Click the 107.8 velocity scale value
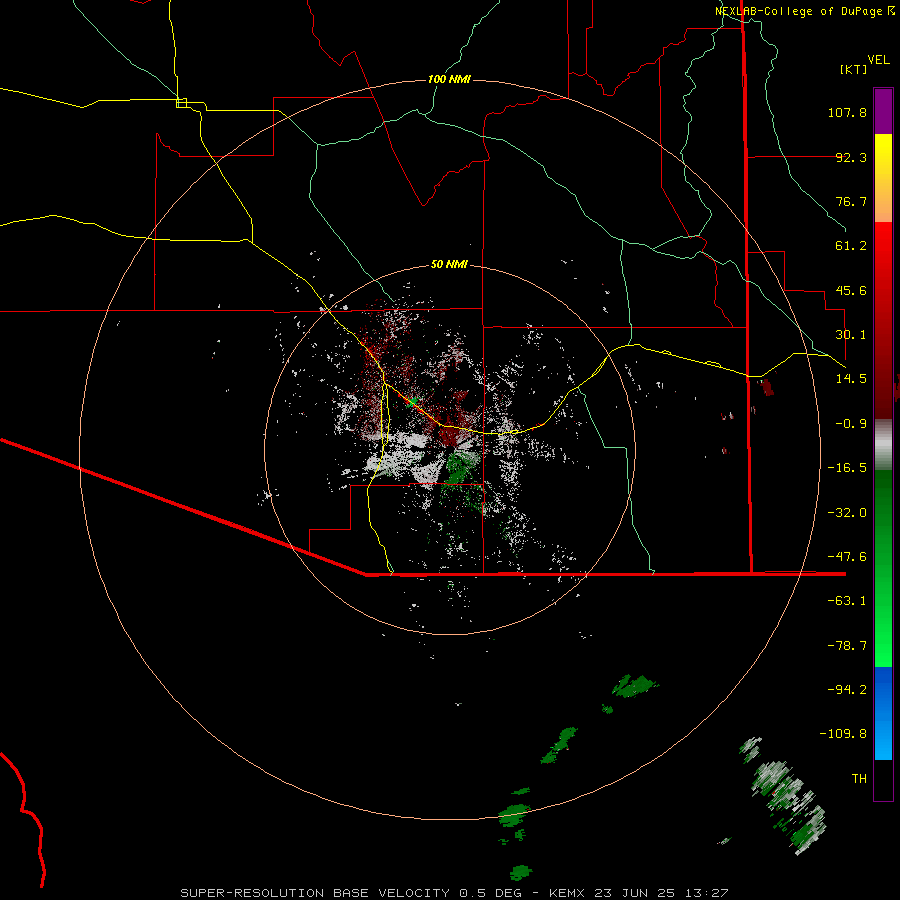The height and width of the screenshot is (900, 900). (x=847, y=112)
